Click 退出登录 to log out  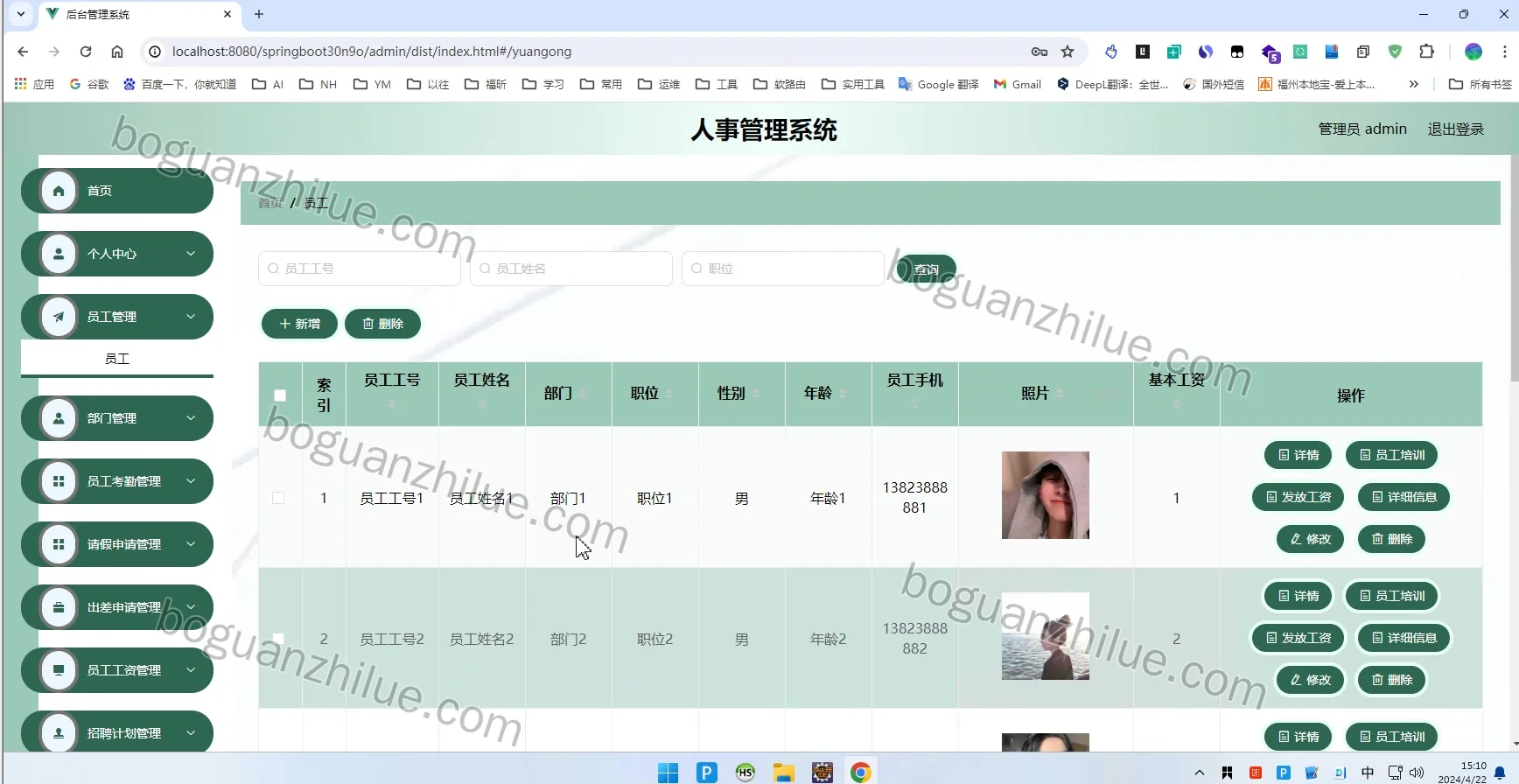[1456, 129]
